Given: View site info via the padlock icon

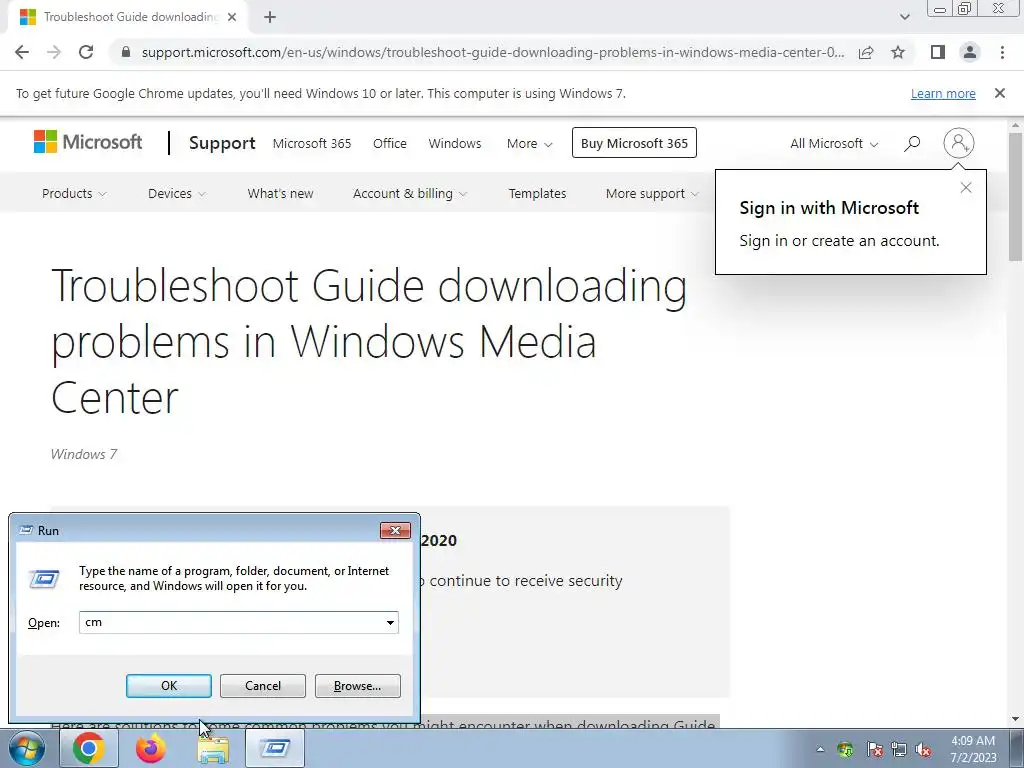Looking at the screenshot, I should (x=126, y=52).
